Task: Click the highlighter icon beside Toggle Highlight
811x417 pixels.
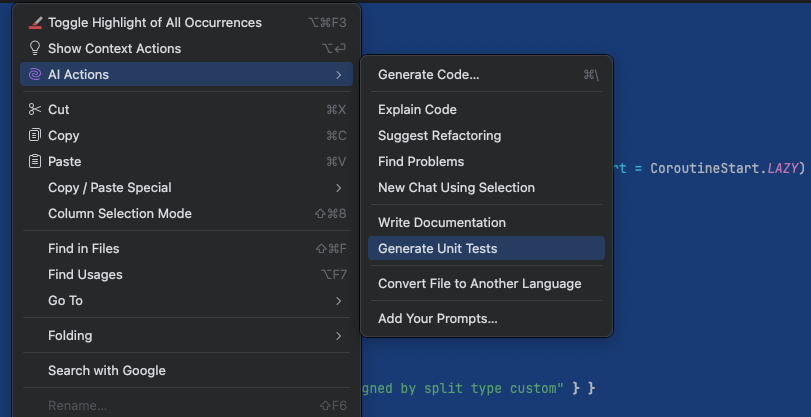Action: (x=35, y=22)
